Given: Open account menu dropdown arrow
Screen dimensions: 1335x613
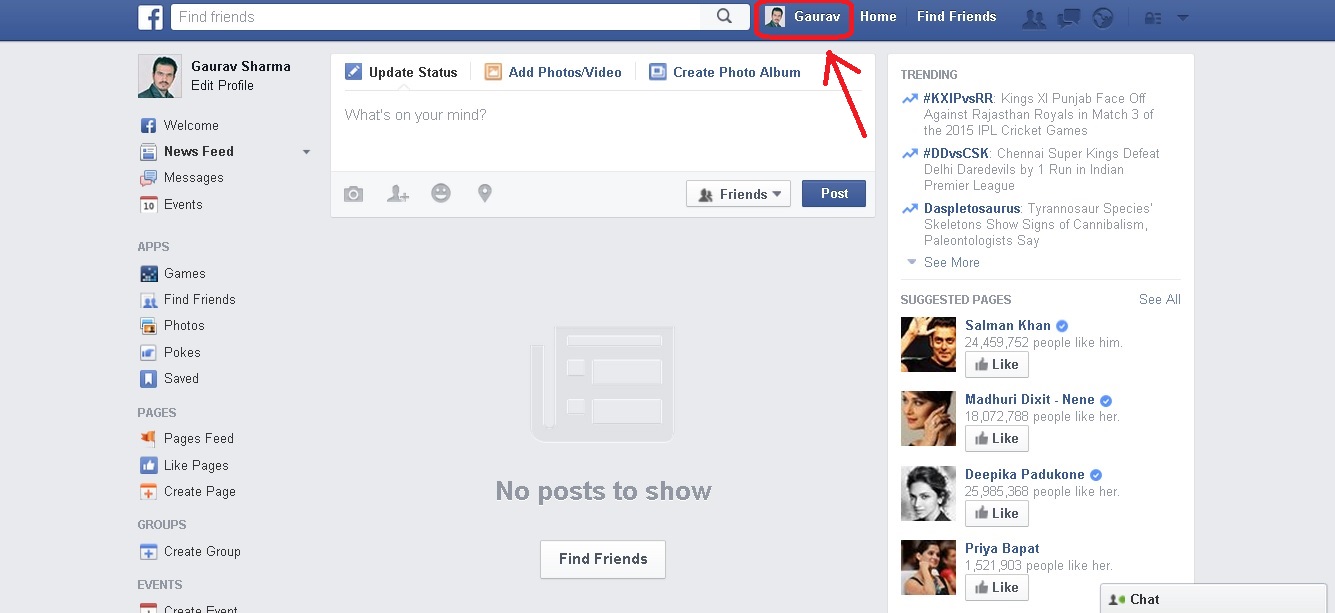Looking at the screenshot, I should coord(1183,17).
